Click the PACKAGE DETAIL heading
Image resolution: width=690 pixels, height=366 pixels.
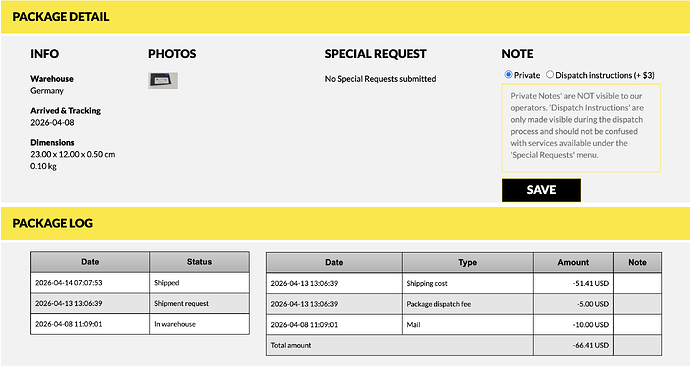pyautogui.click(x=61, y=17)
